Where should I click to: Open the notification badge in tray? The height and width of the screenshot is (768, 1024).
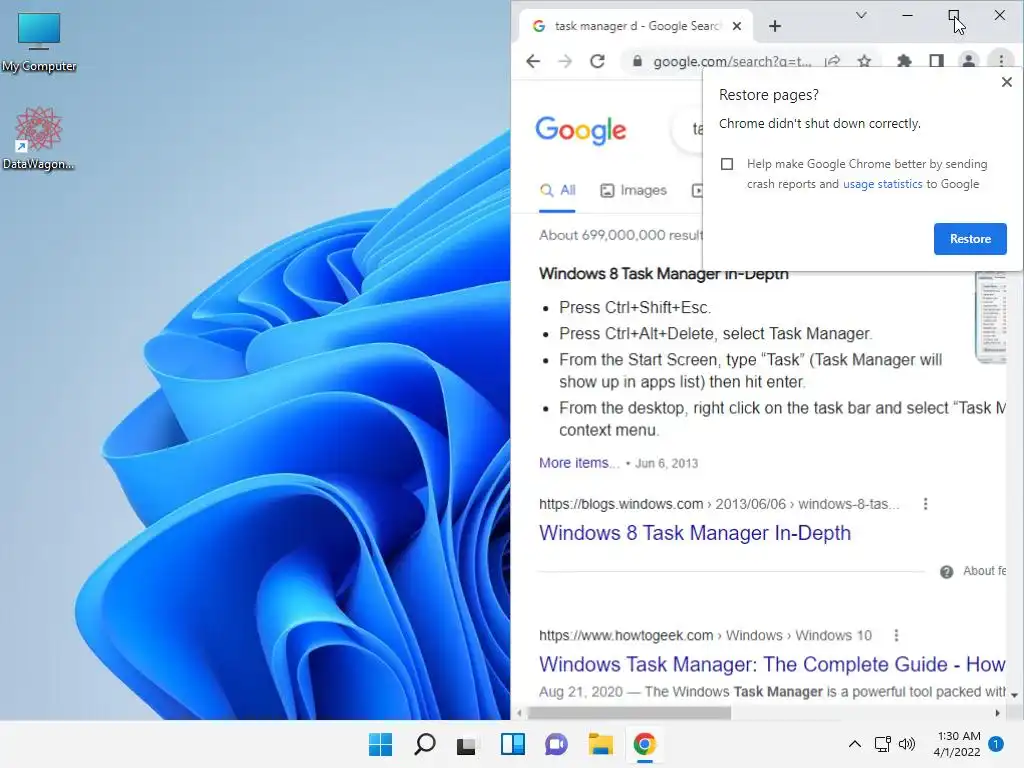[x=996, y=744]
